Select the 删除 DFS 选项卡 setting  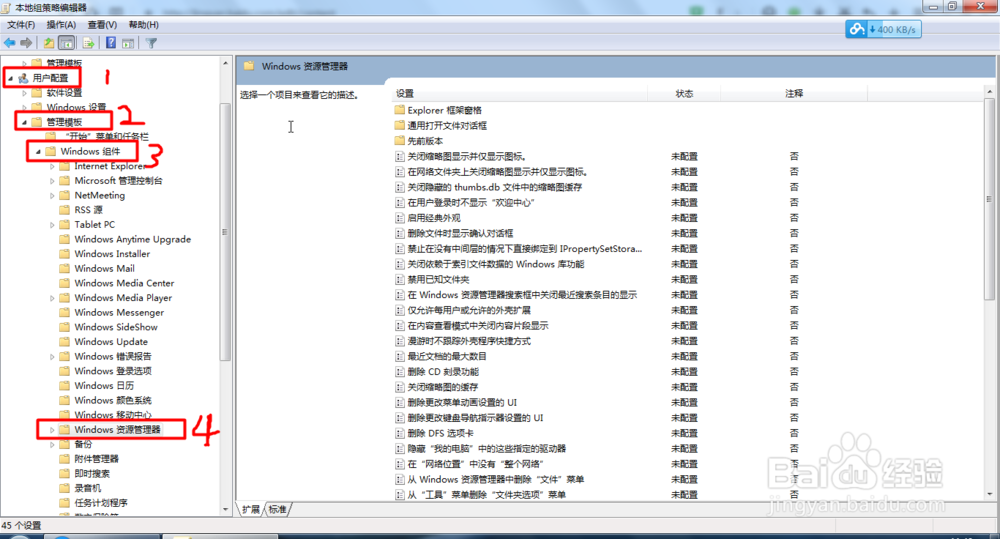(x=441, y=433)
